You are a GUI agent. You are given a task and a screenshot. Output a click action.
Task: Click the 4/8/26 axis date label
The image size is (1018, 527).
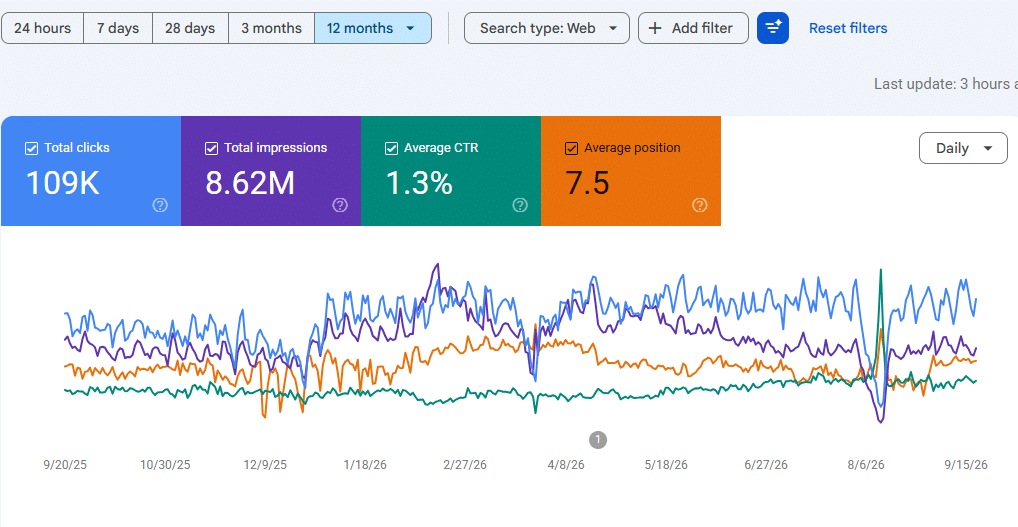tap(566, 465)
